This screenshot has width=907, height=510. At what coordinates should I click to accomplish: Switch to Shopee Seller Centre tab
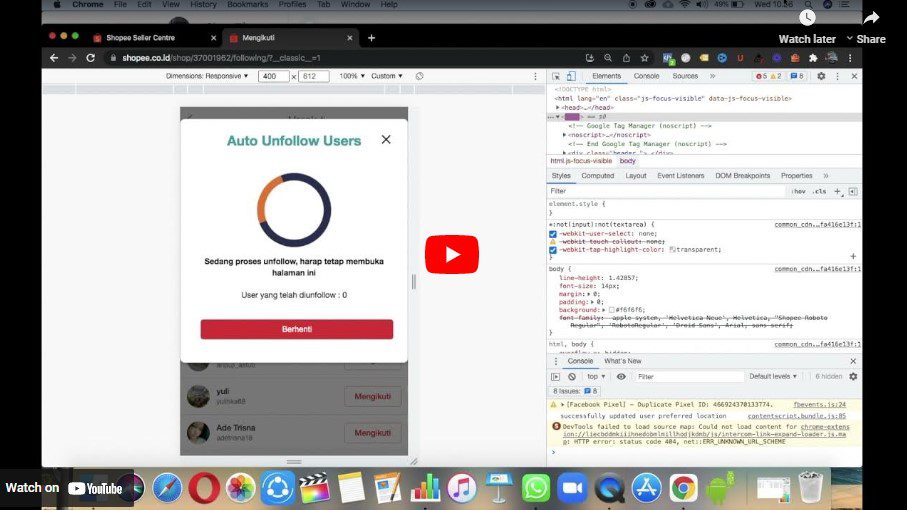point(140,38)
